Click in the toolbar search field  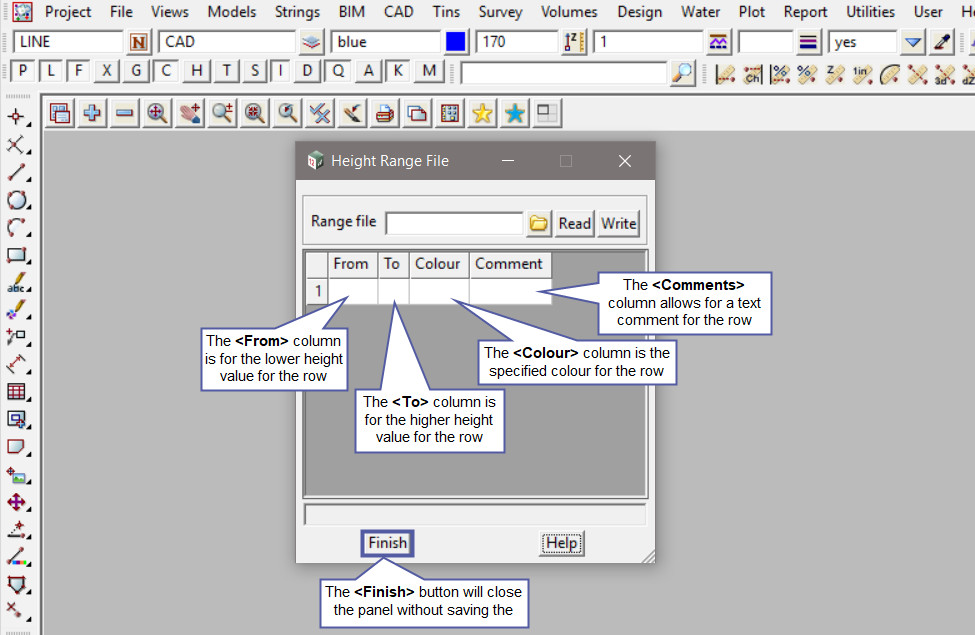tap(563, 73)
